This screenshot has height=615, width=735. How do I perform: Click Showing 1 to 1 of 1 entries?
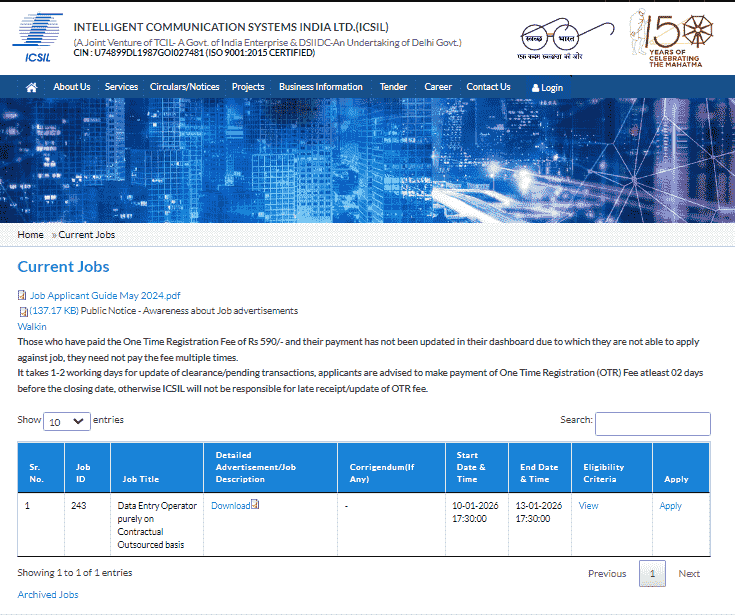click(75, 573)
